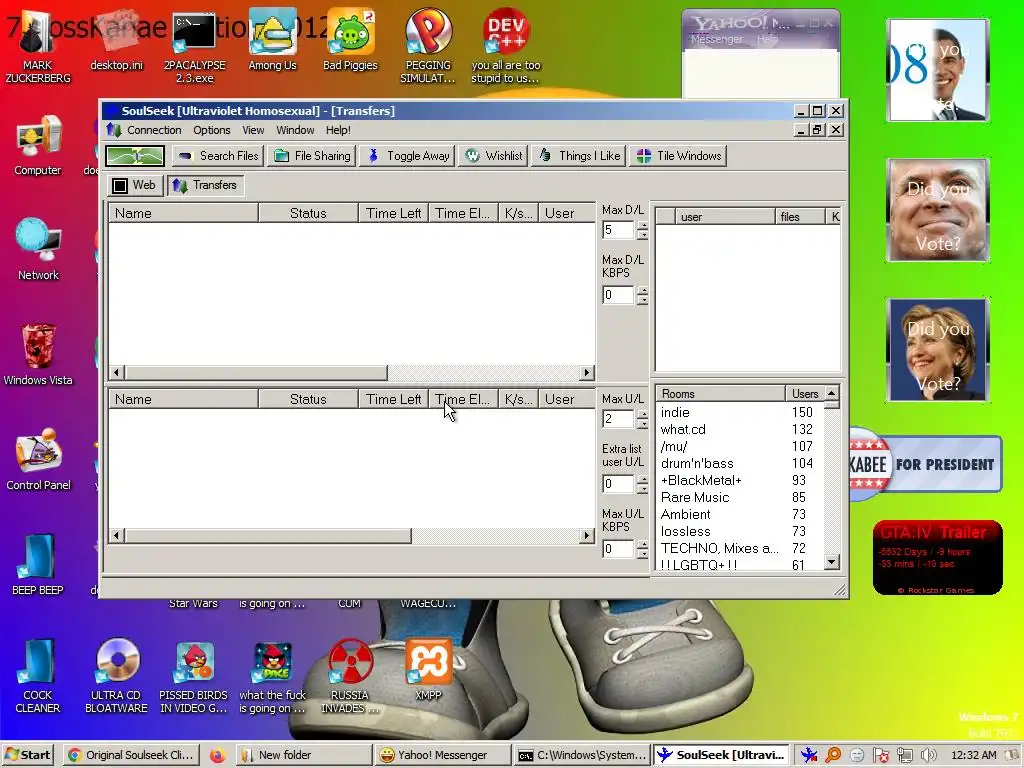Screen dimensions: 1024x768
Task: Click the Max U/L KBPS spinner
Action: (643, 549)
